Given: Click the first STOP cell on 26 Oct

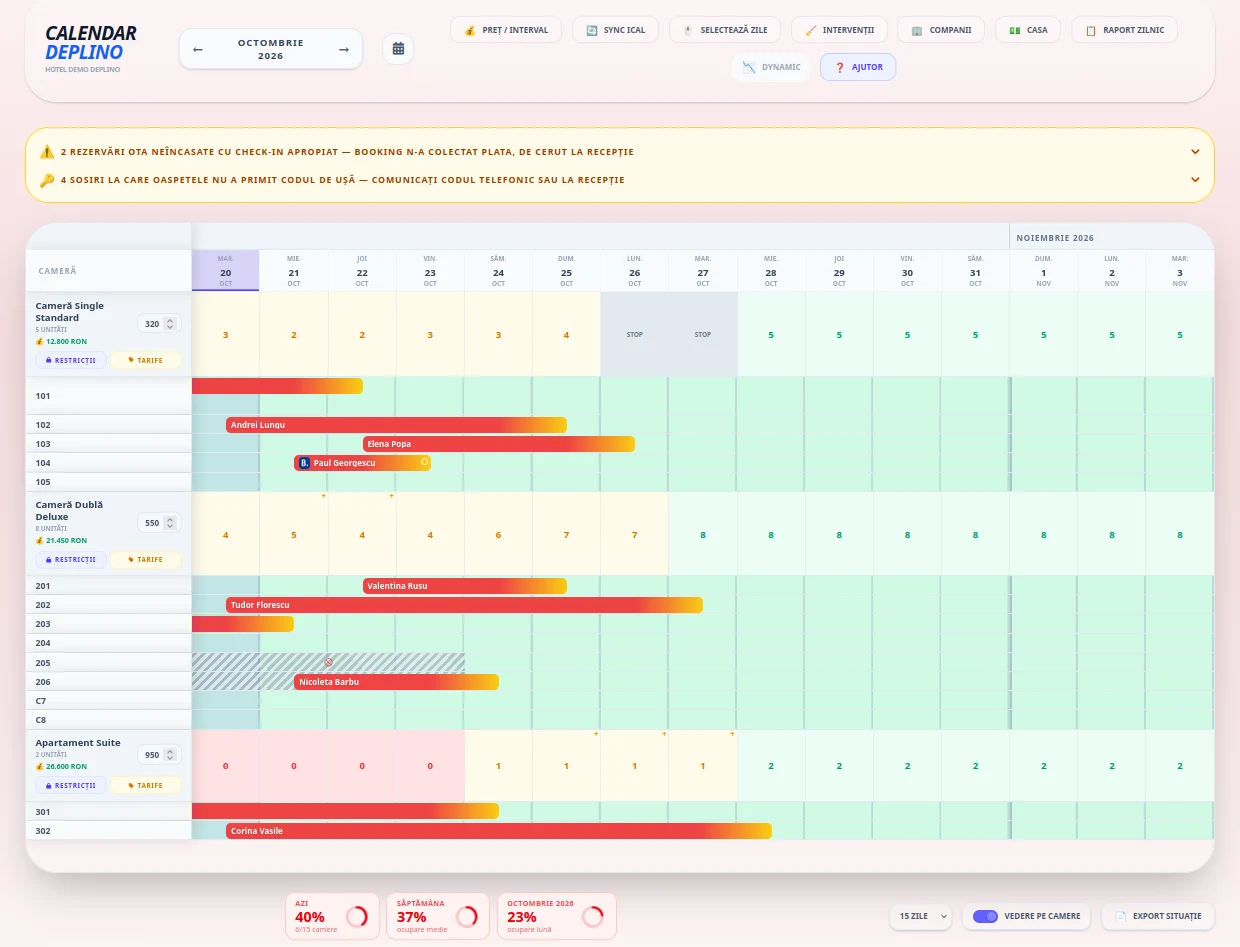Looking at the screenshot, I should click(635, 334).
